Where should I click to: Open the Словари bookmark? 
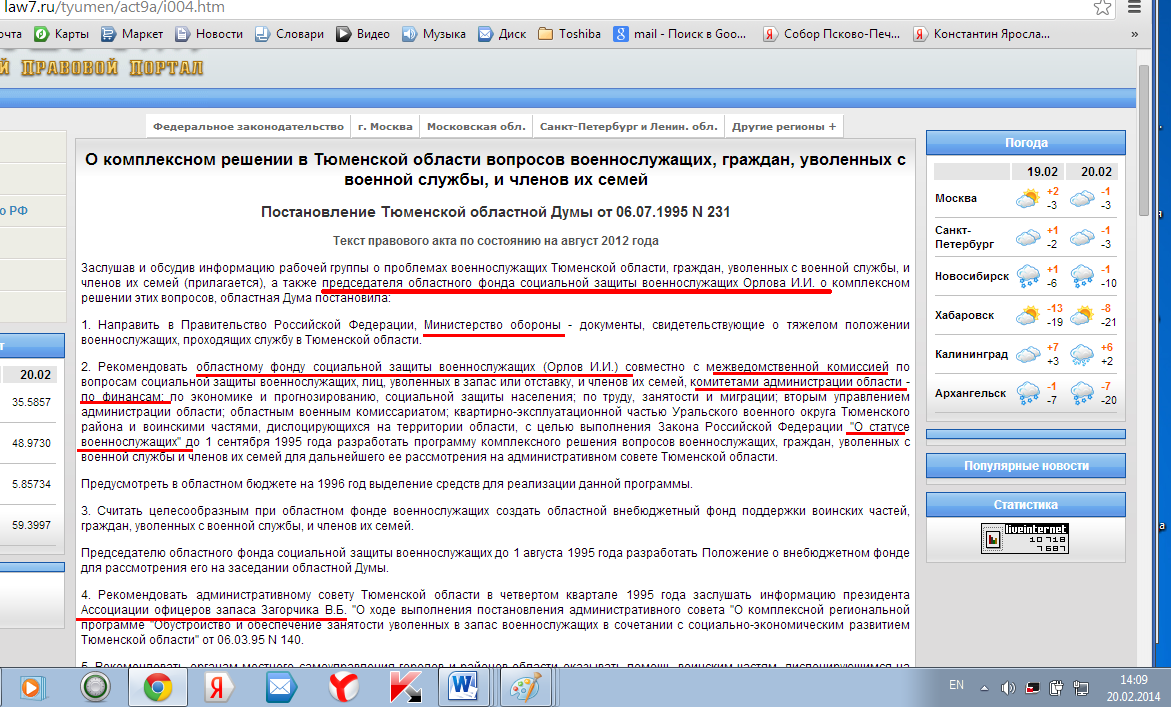290,34
